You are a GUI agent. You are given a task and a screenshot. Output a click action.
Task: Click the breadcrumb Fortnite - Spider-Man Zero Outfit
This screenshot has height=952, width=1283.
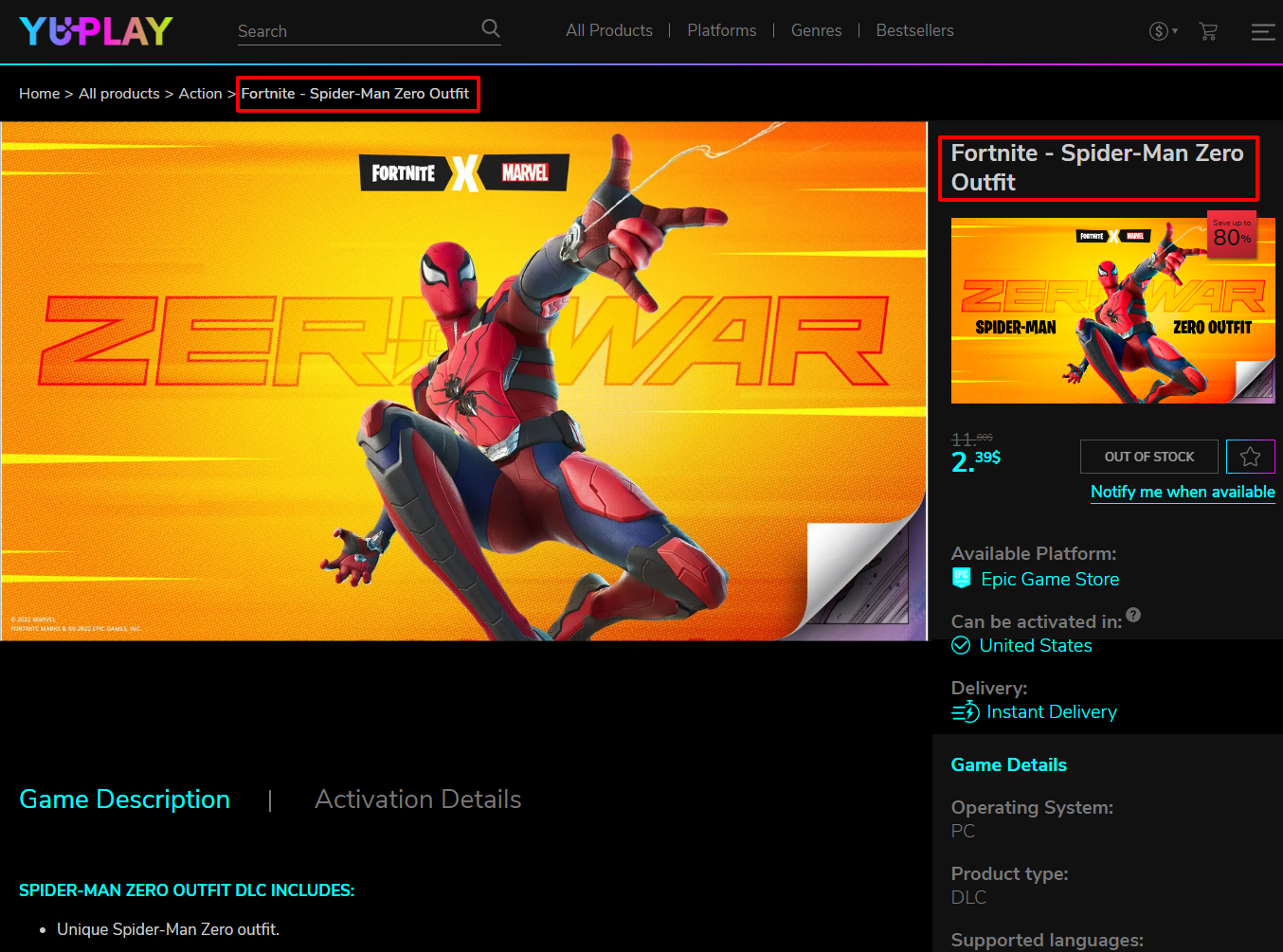(355, 93)
